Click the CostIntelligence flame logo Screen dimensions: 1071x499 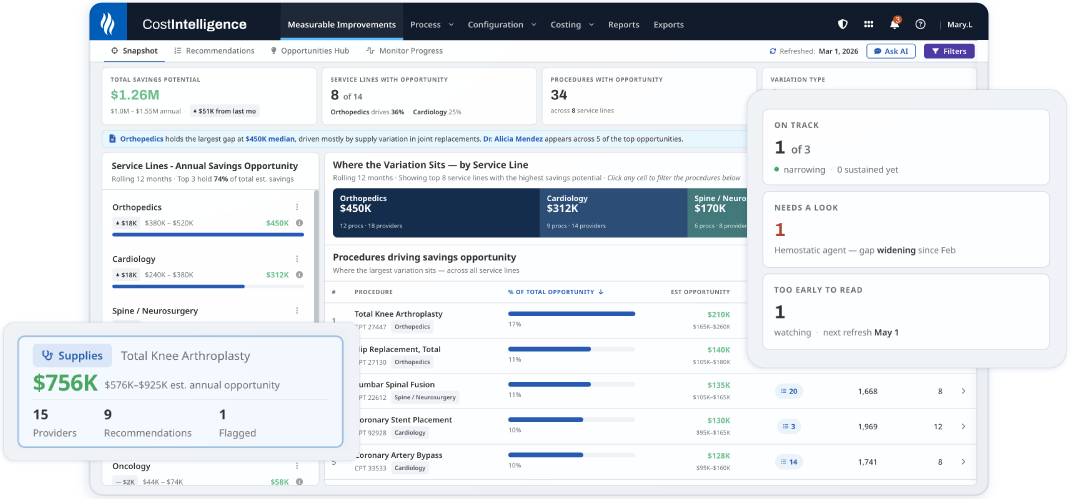[x=108, y=24]
